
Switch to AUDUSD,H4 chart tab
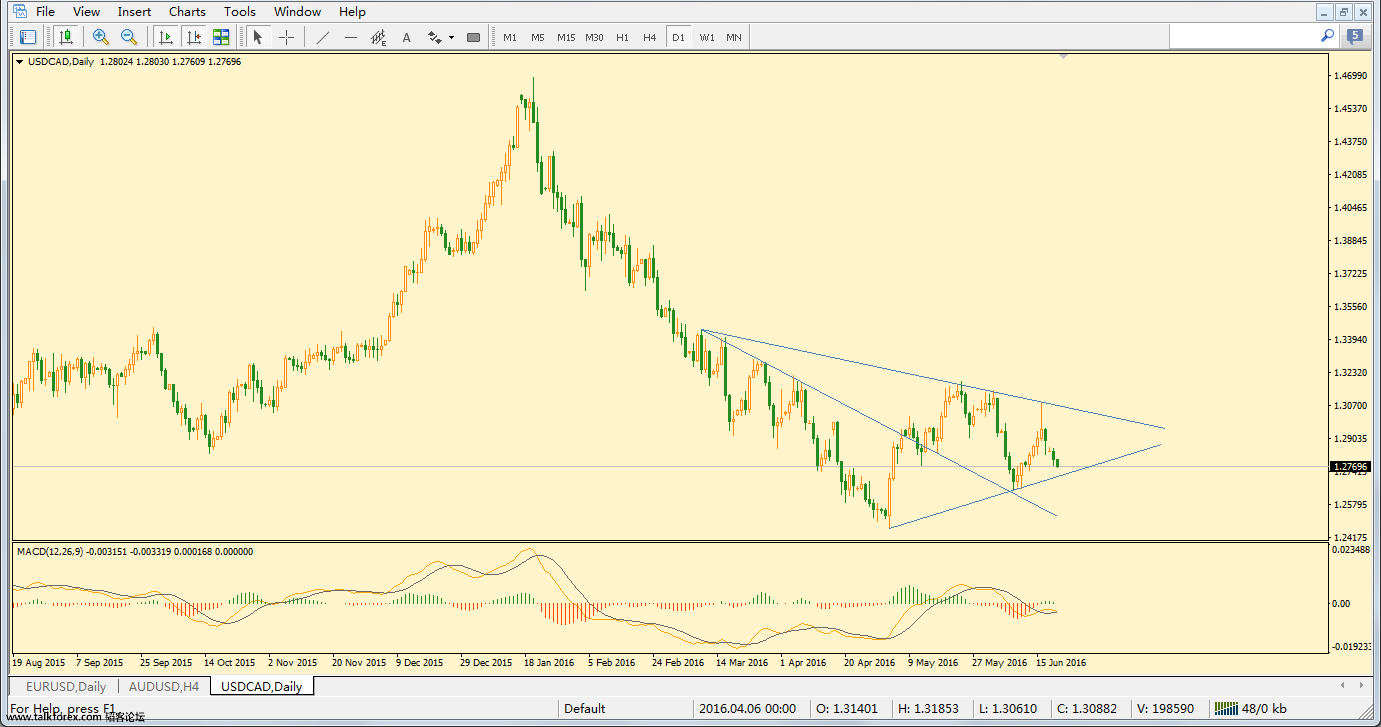tap(164, 686)
